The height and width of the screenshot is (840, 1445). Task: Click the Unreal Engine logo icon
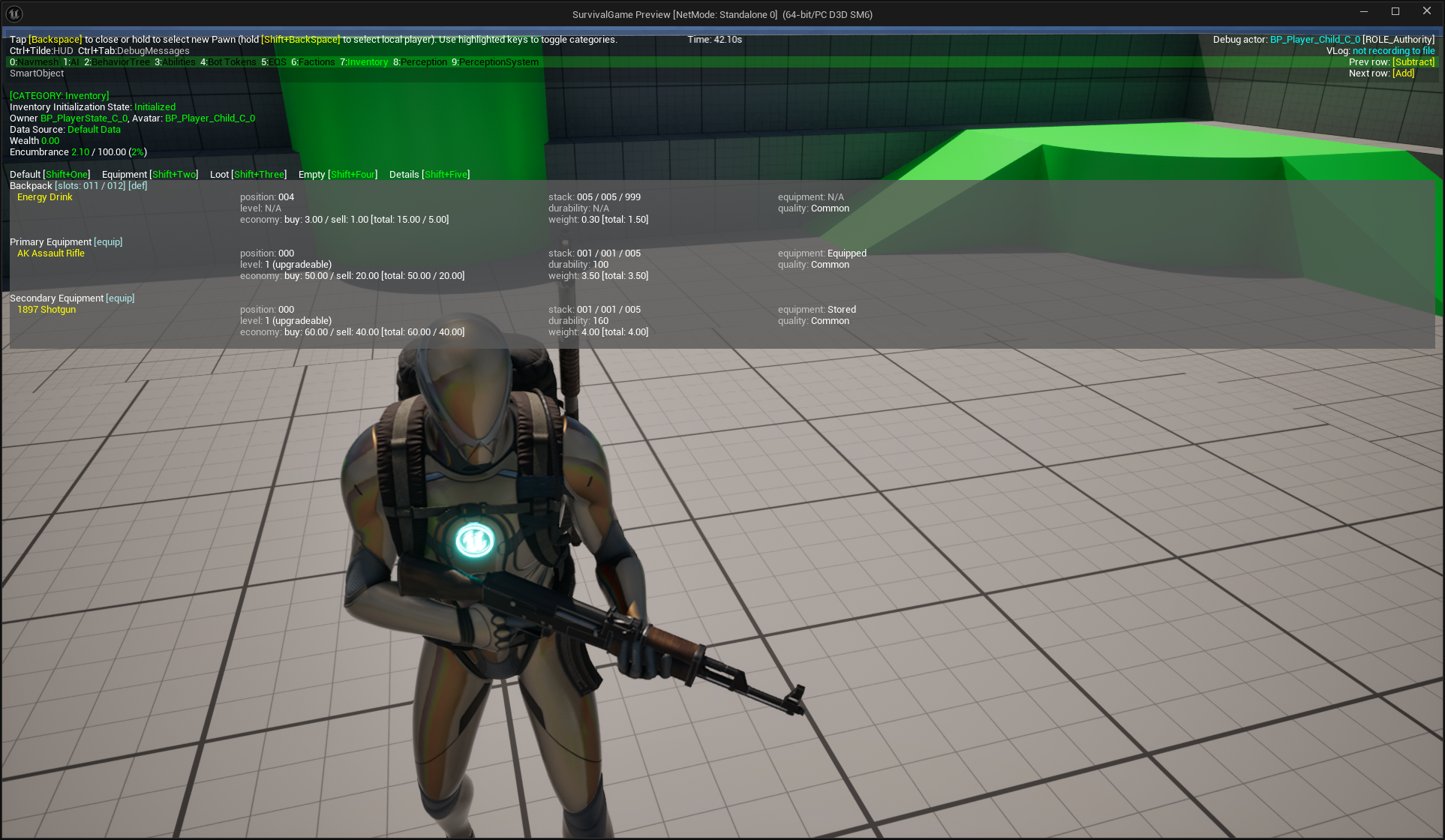14,13
